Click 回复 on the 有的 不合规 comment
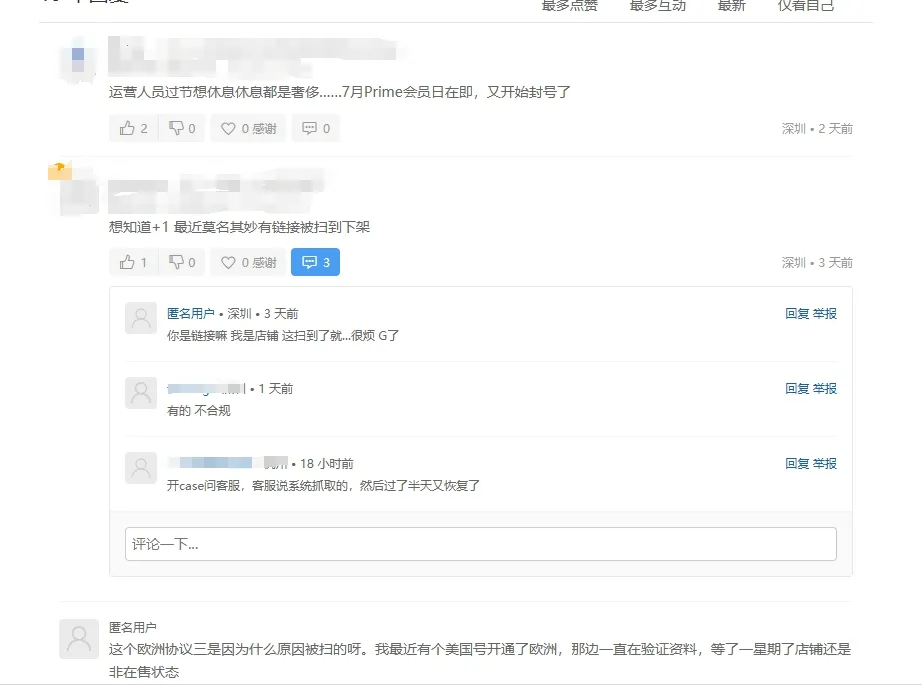This screenshot has height=685, width=922. [x=797, y=389]
